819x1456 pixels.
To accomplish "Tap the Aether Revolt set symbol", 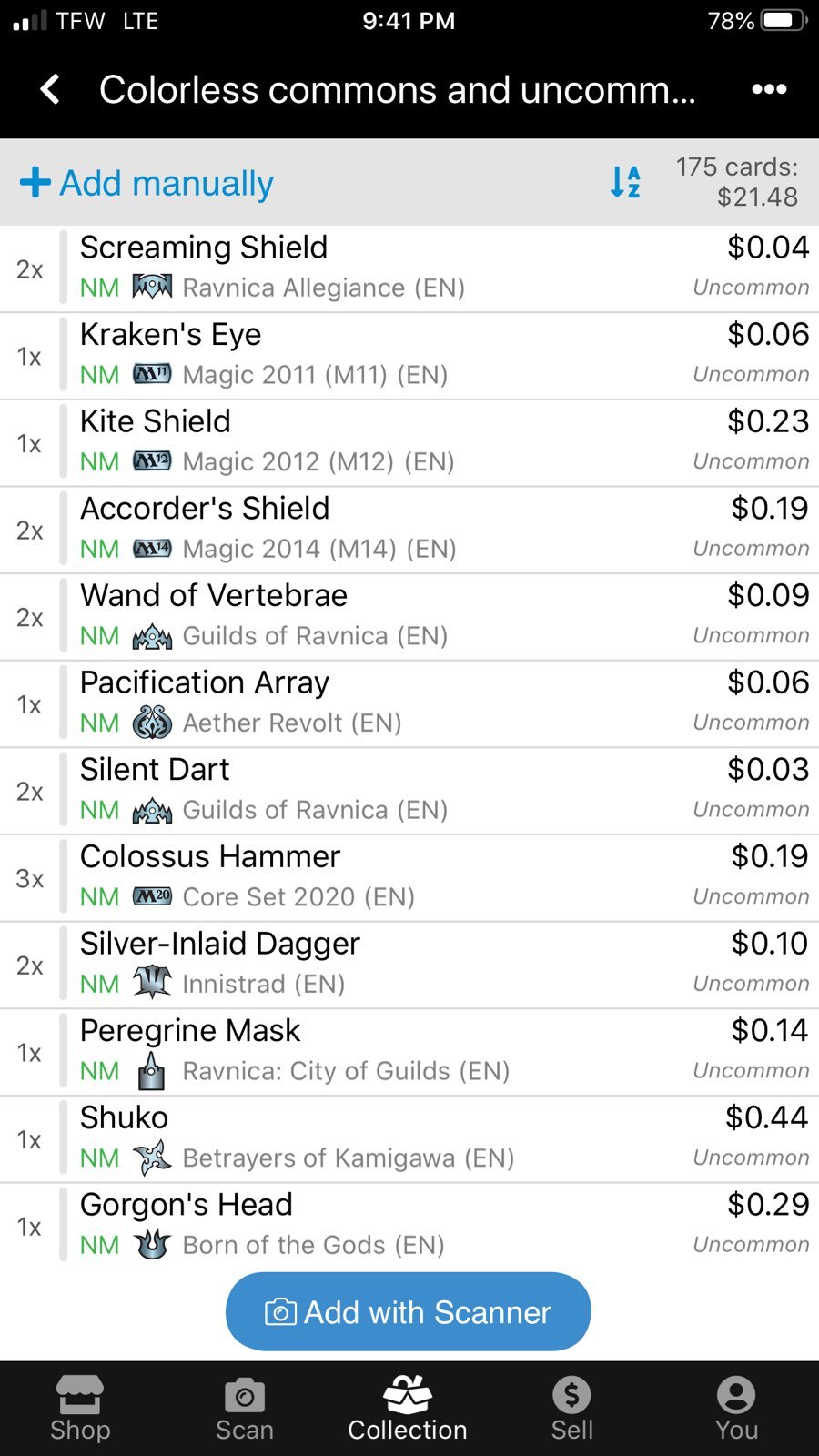I will [152, 723].
